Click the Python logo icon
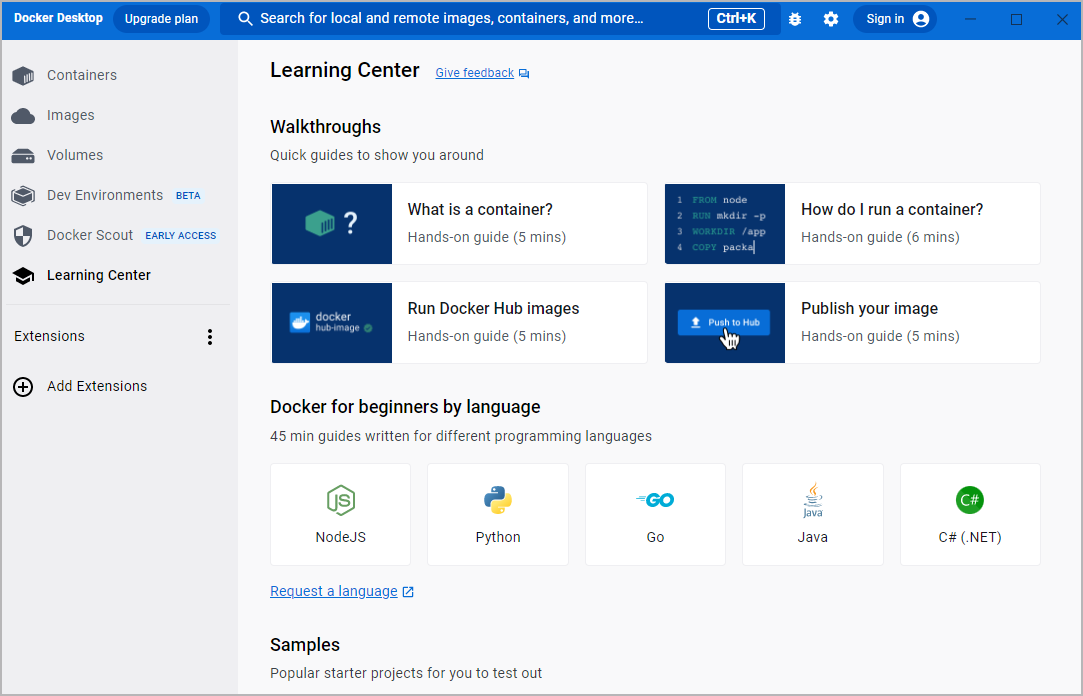 [x=498, y=501]
